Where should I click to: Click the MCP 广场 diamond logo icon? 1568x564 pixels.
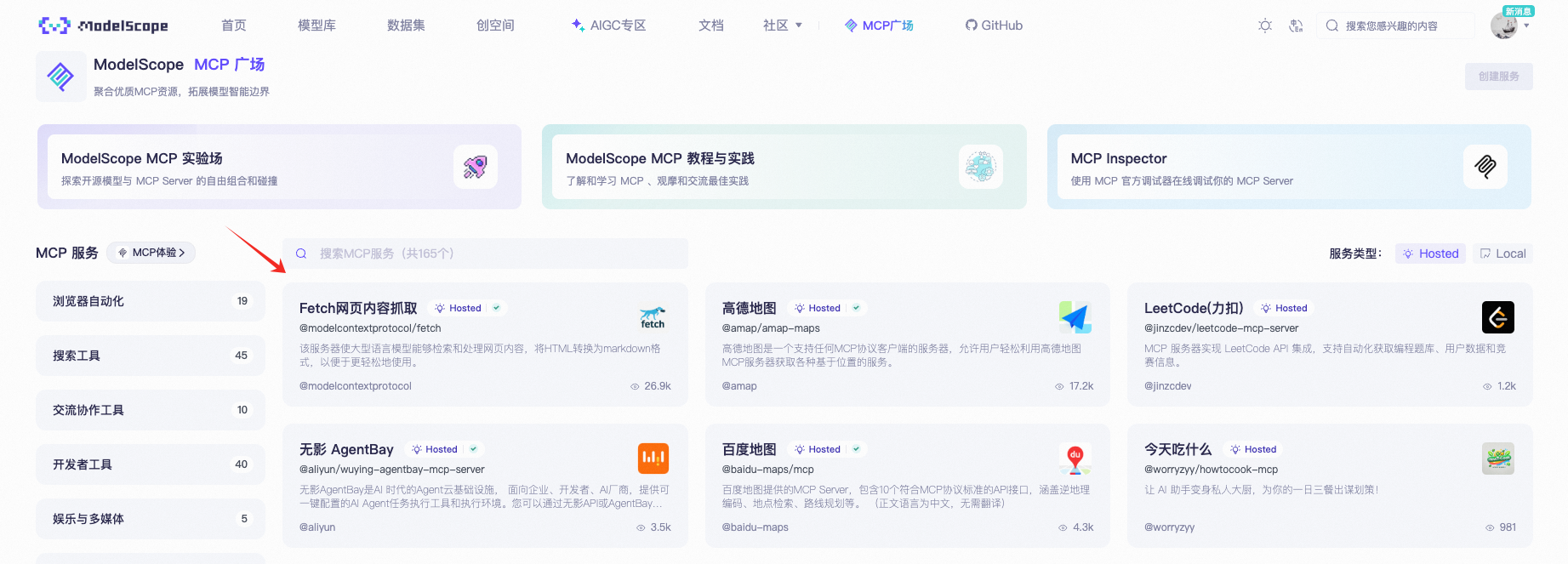click(x=60, y=77)
